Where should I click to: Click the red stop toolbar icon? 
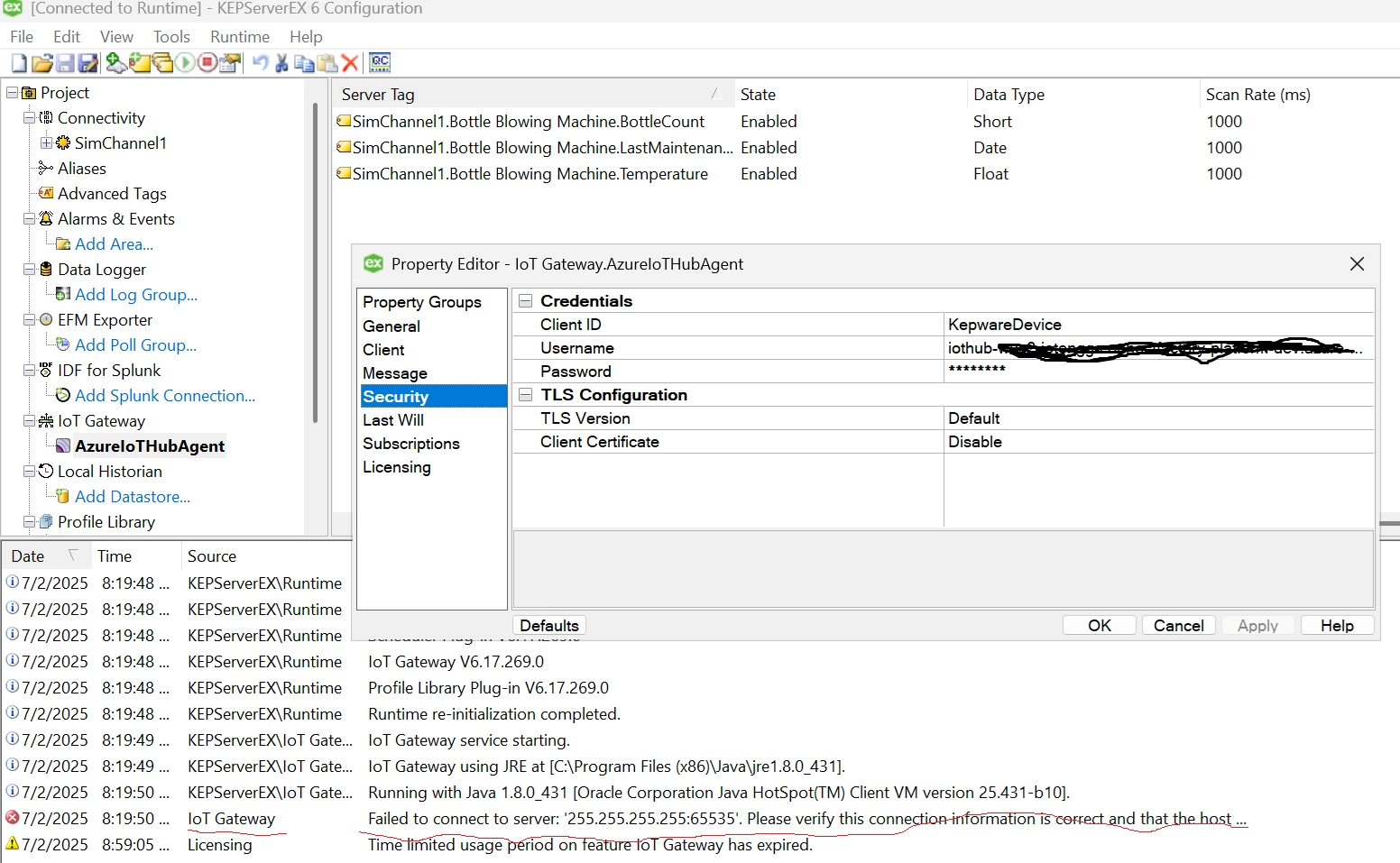pyautogui.click(x=207, y=62)
